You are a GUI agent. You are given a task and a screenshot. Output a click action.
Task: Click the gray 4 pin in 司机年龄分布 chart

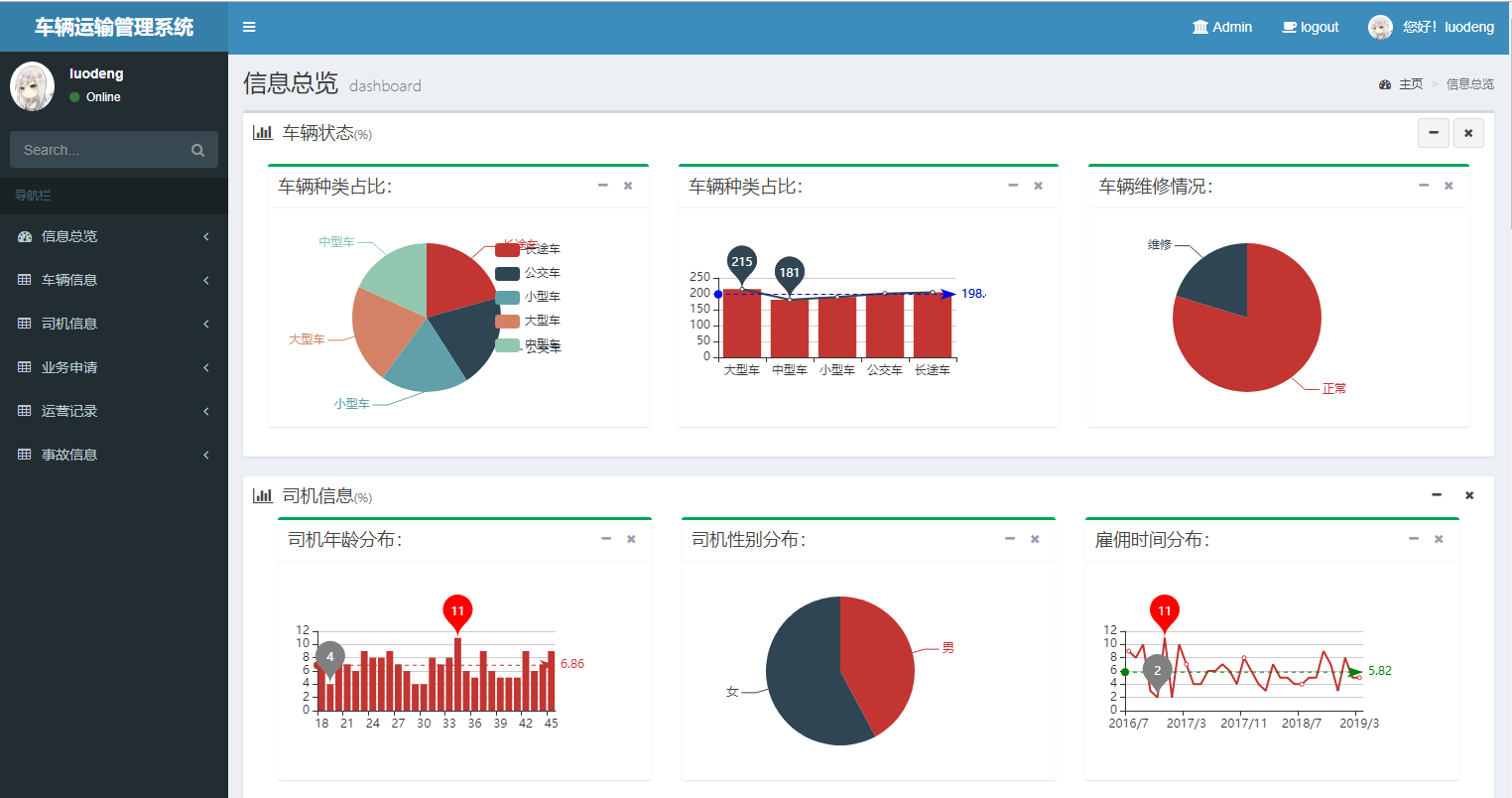tap(330, 657)
